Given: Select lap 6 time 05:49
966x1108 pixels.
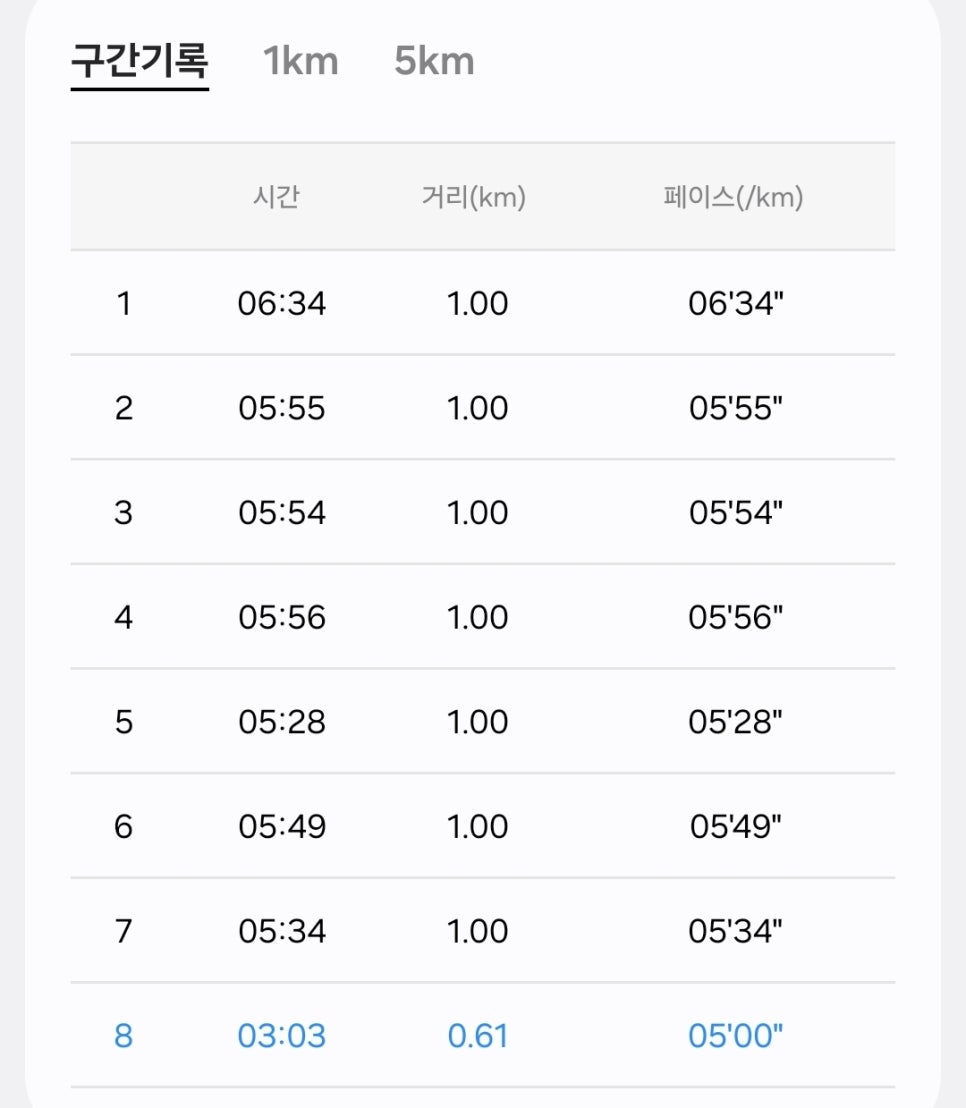Looking at the screenshot, I should 281,826.
